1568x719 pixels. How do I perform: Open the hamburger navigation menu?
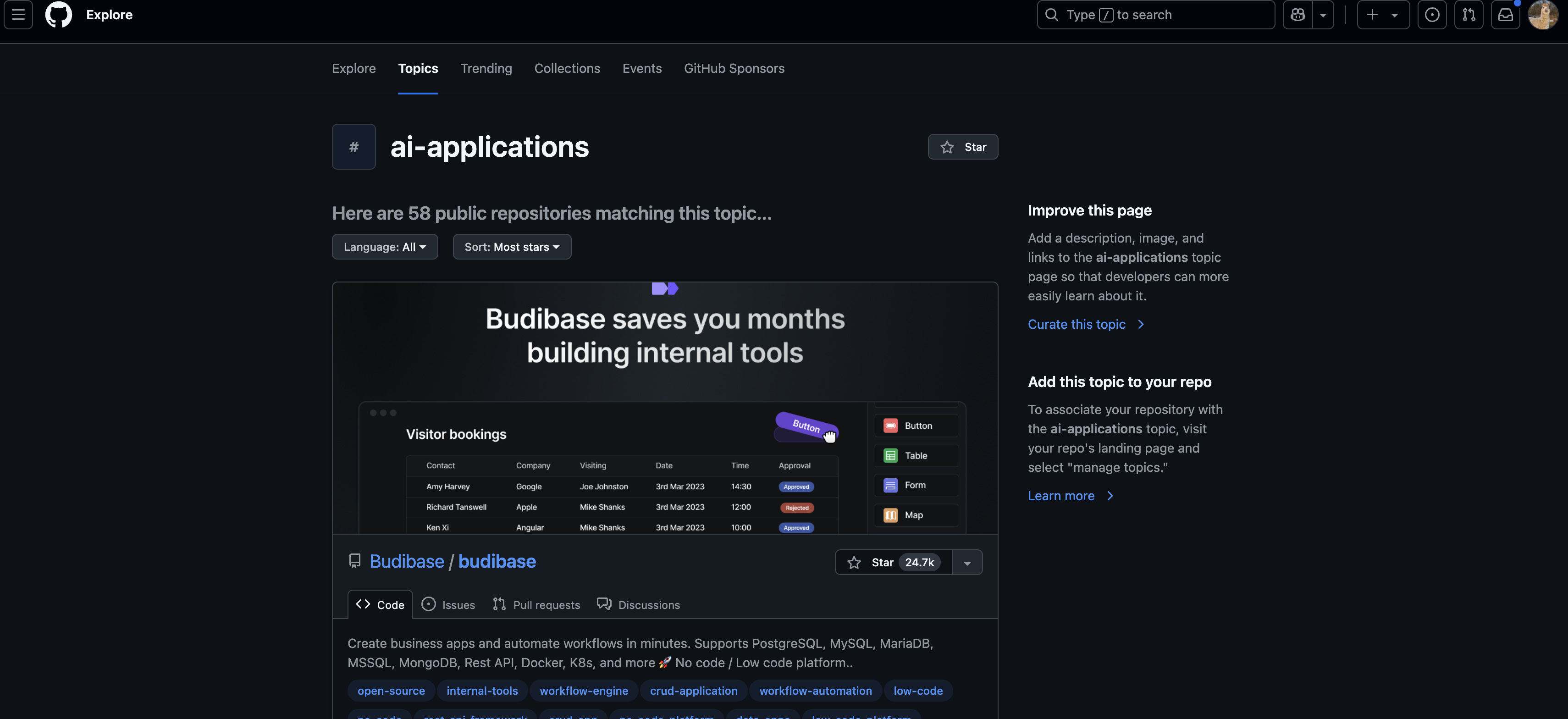click(x=18, y=15)
